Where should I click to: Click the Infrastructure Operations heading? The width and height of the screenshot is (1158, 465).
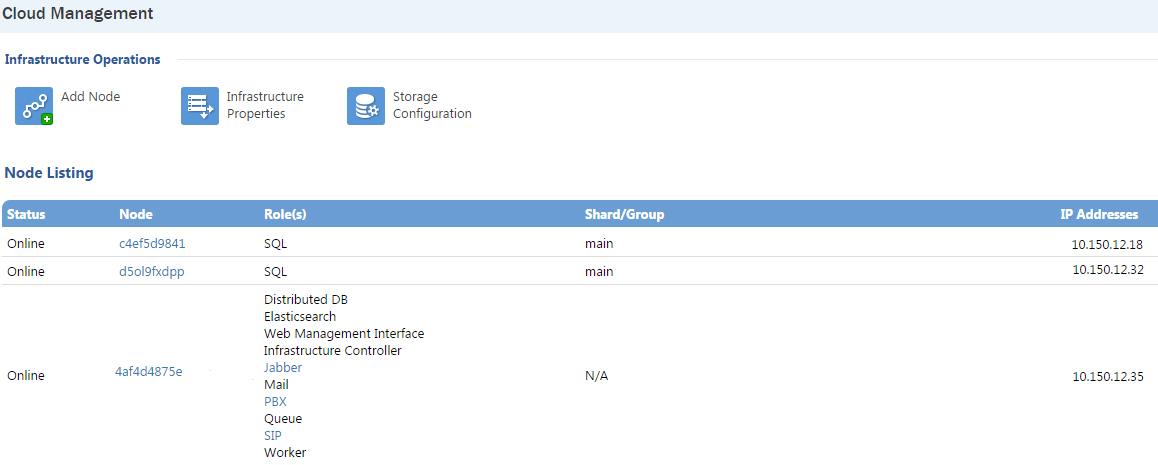(x=83, y=59)
